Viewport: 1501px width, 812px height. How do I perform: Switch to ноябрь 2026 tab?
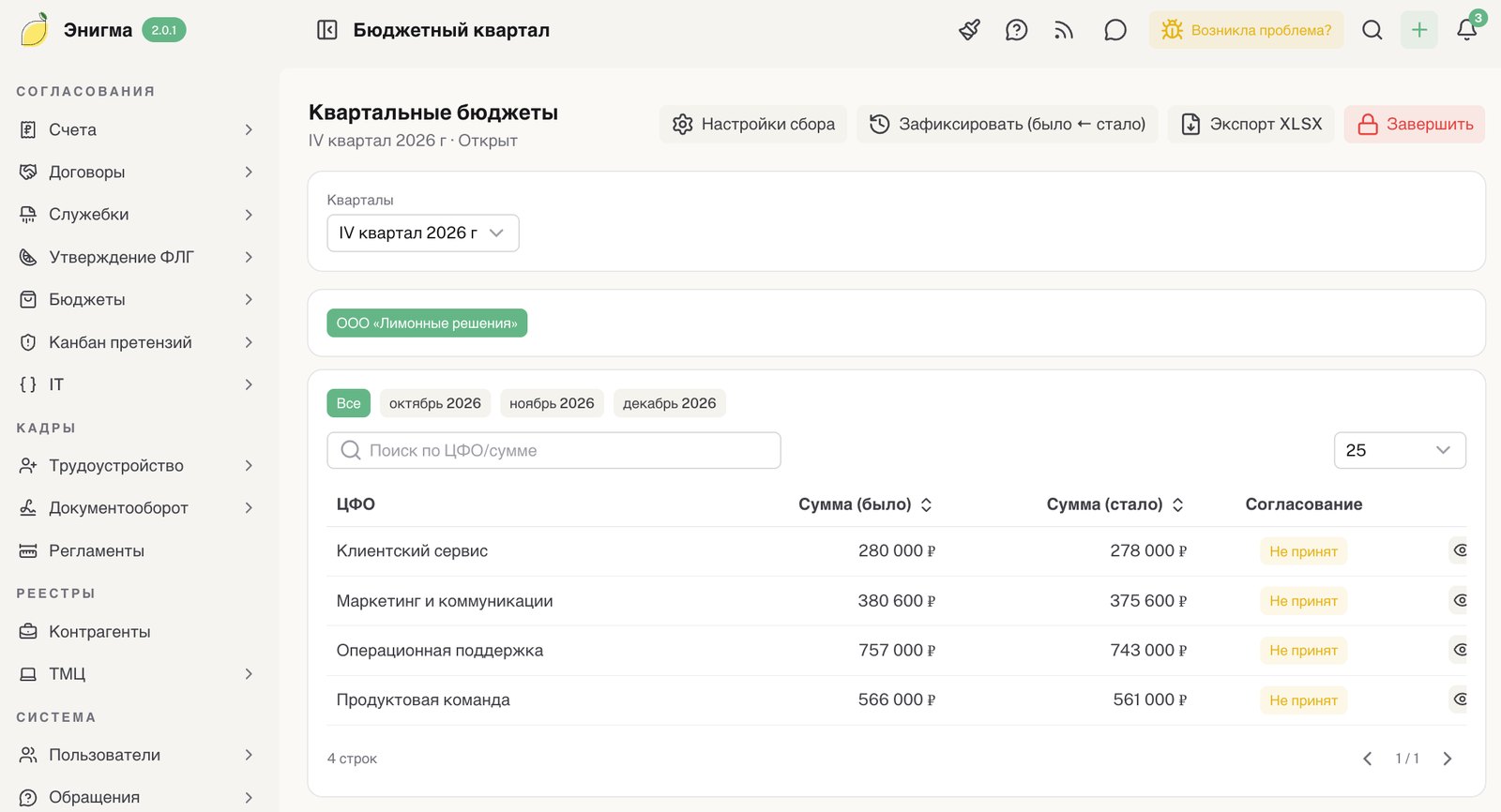click(552, 403)
